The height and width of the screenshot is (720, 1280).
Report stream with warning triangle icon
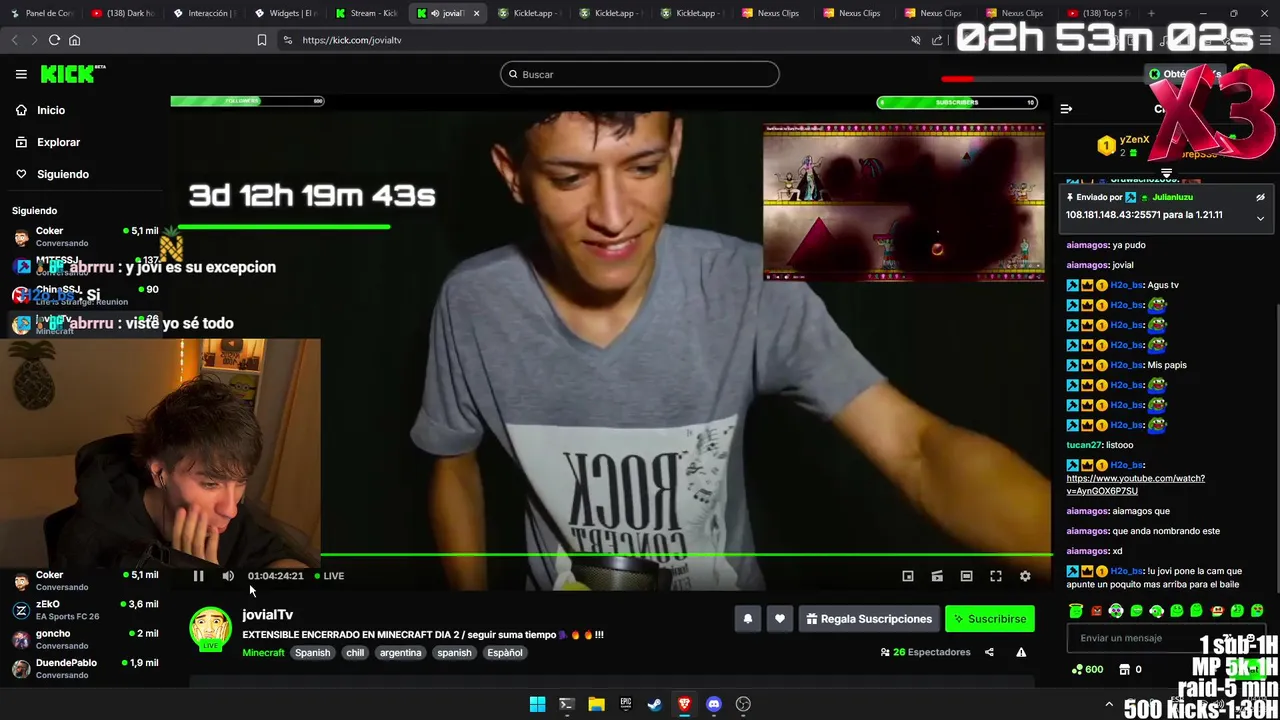click(x=1021, y=652)
